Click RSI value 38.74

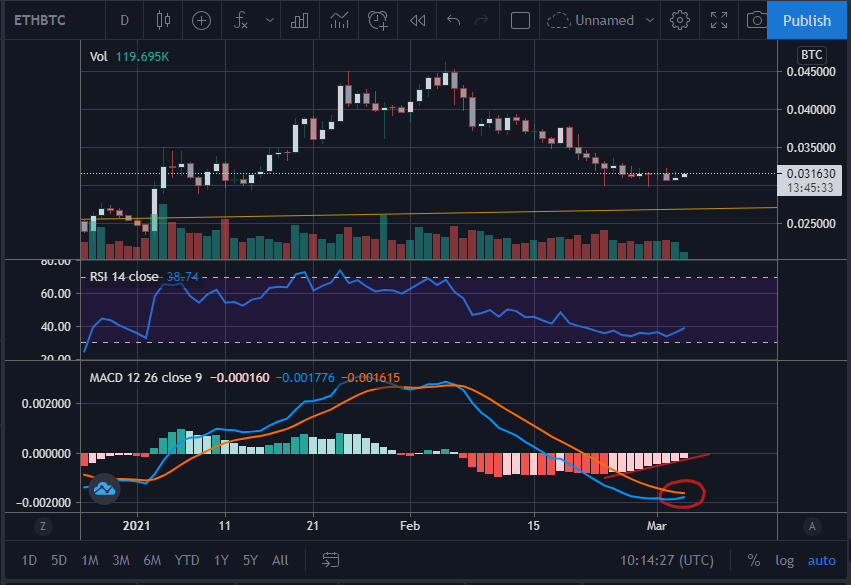183,277
